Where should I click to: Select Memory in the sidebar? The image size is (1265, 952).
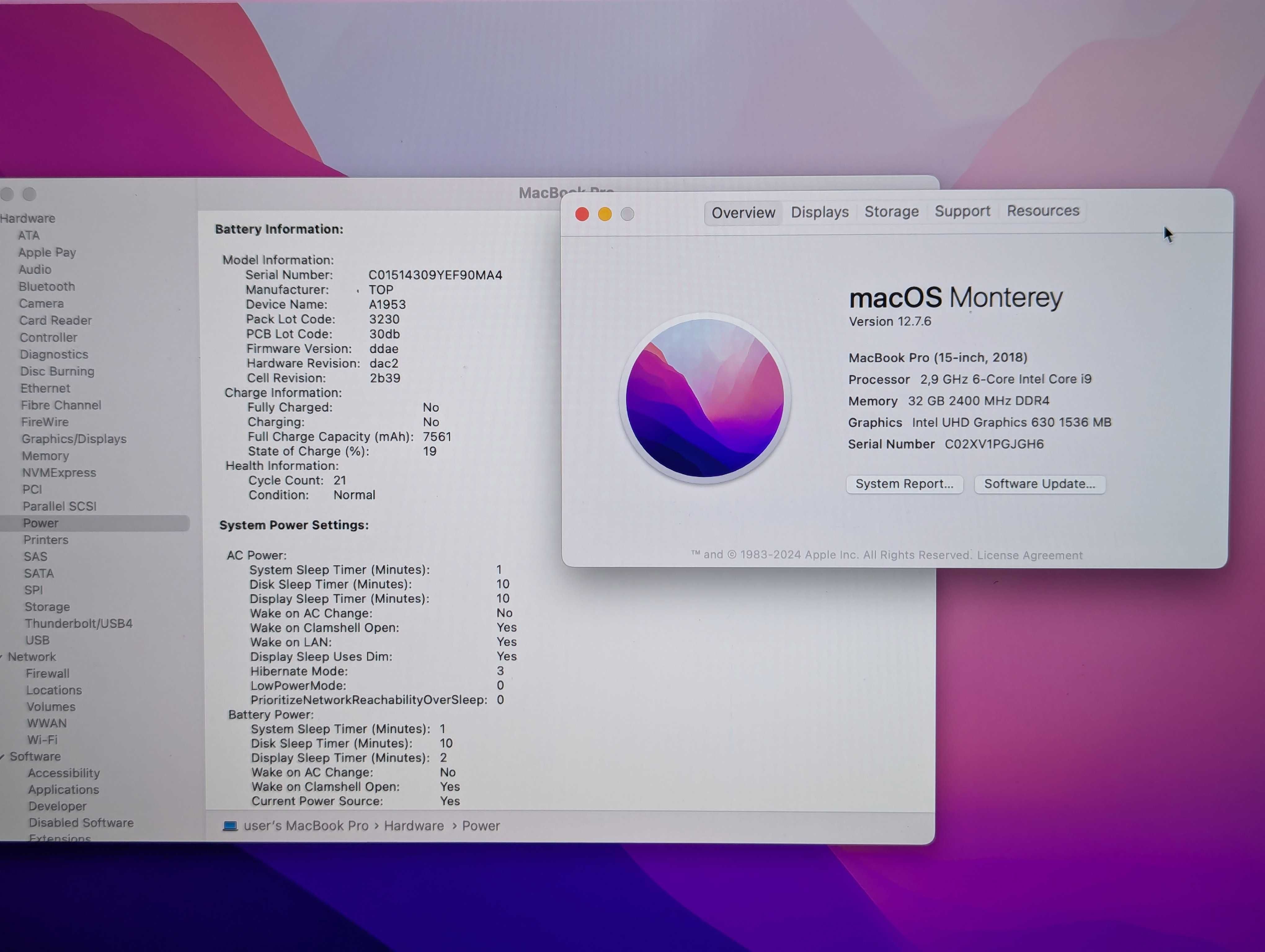(x=45, y=456)
